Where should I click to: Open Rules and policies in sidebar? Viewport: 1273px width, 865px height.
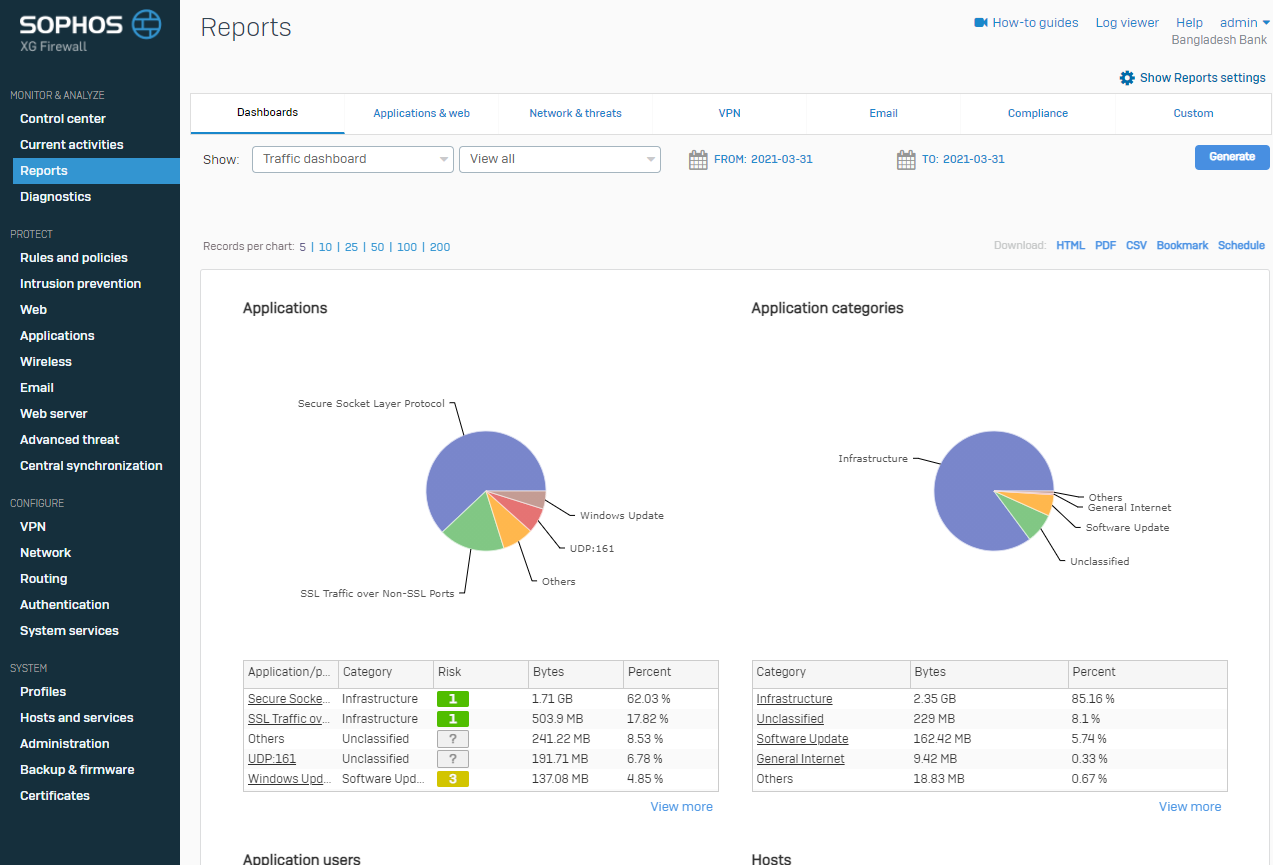coord(74,258)
